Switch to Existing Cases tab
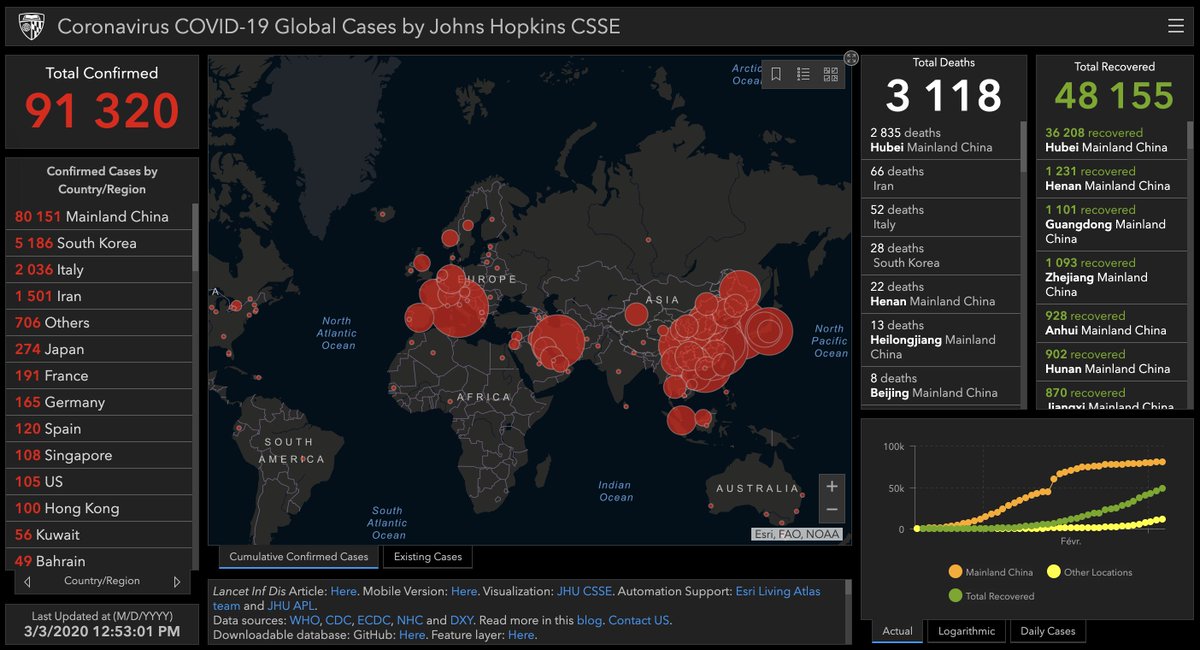 click(x=427, y=557)
